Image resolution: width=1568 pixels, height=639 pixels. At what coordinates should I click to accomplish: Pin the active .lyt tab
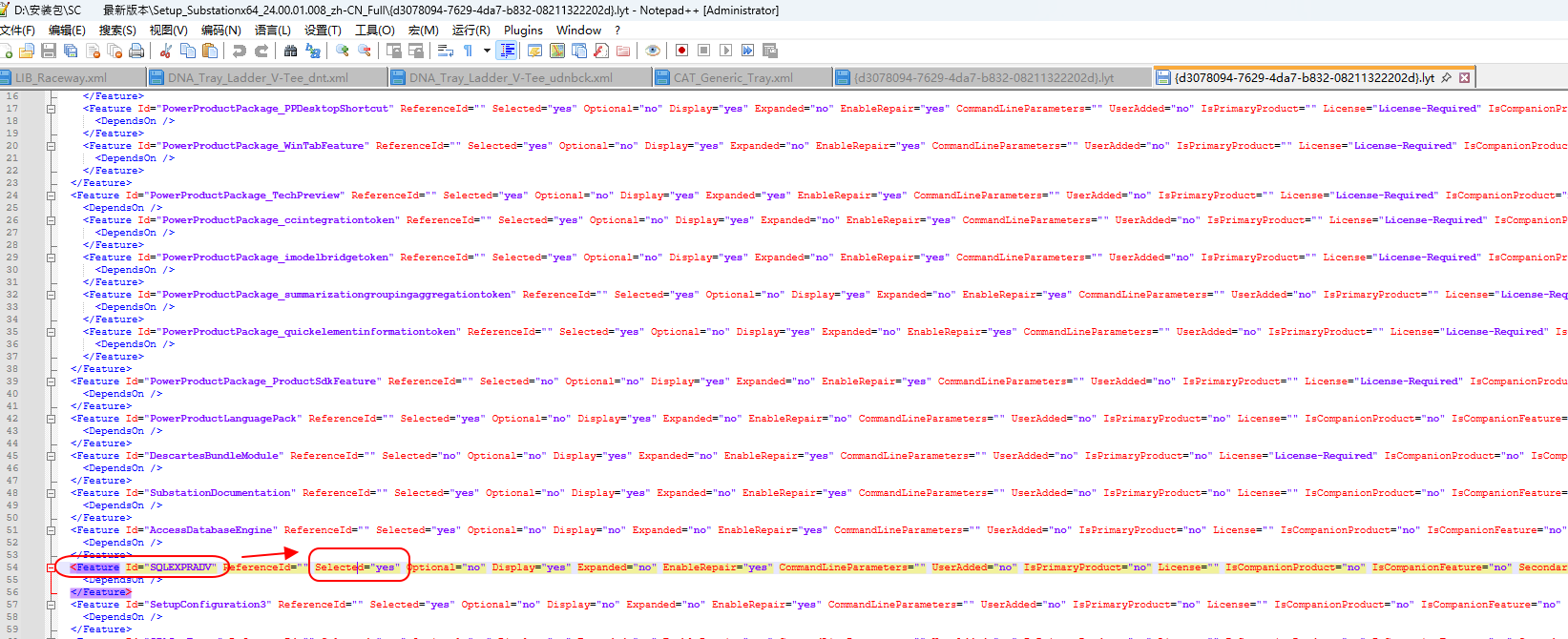coord(1446,77)
